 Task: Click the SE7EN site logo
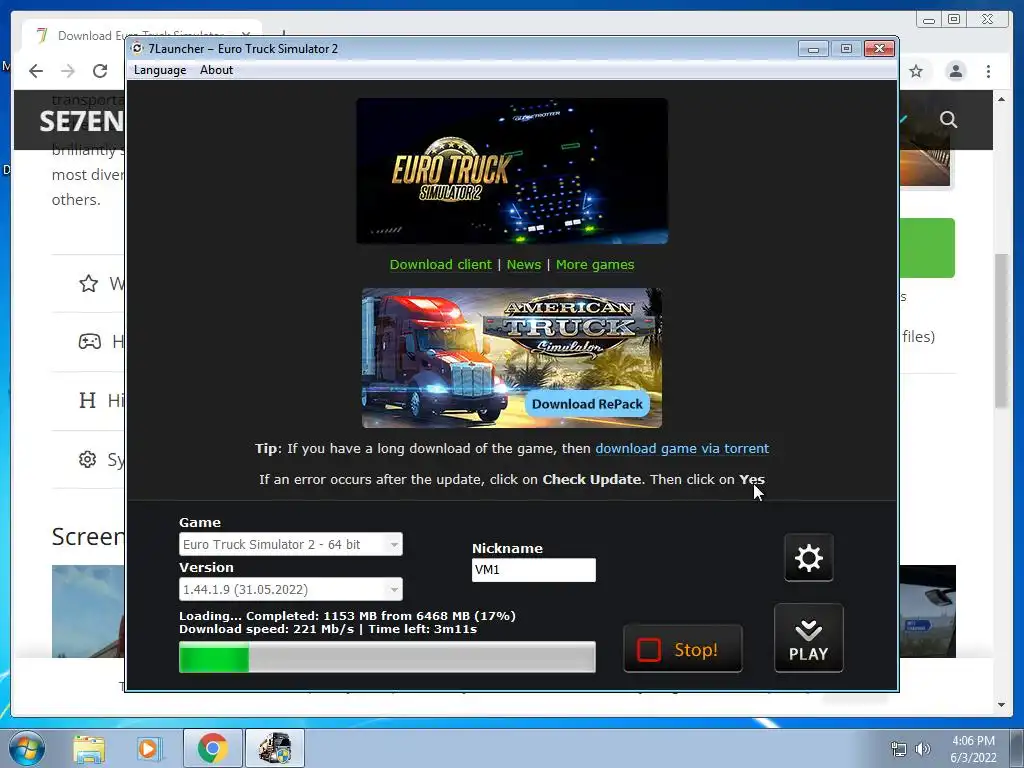pyautogui.click(x=81, y=121)
